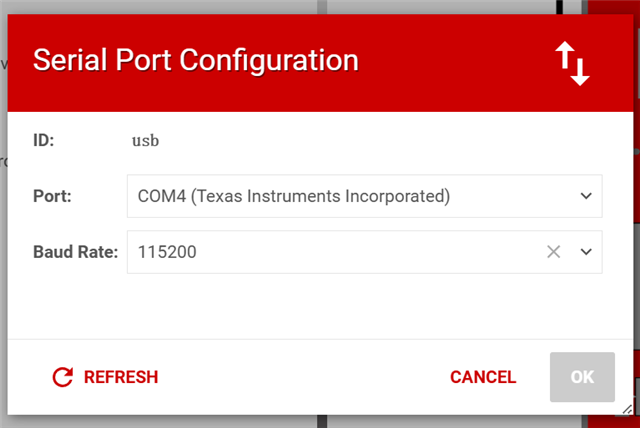The height and width of the screenshot is (428, 640).
Task: Open the Baud Rate dropdown chevron
Action: 586,252
